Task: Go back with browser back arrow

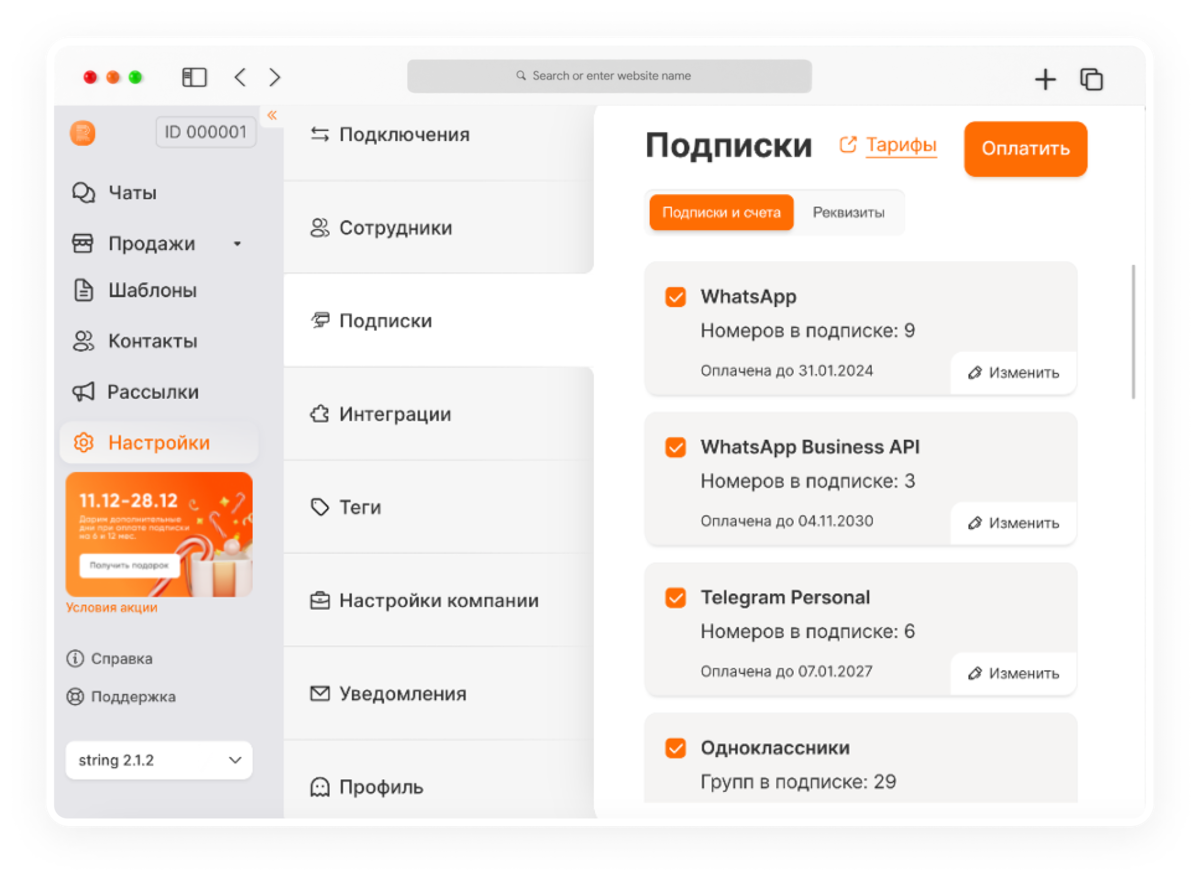Action: coord(240,77)
